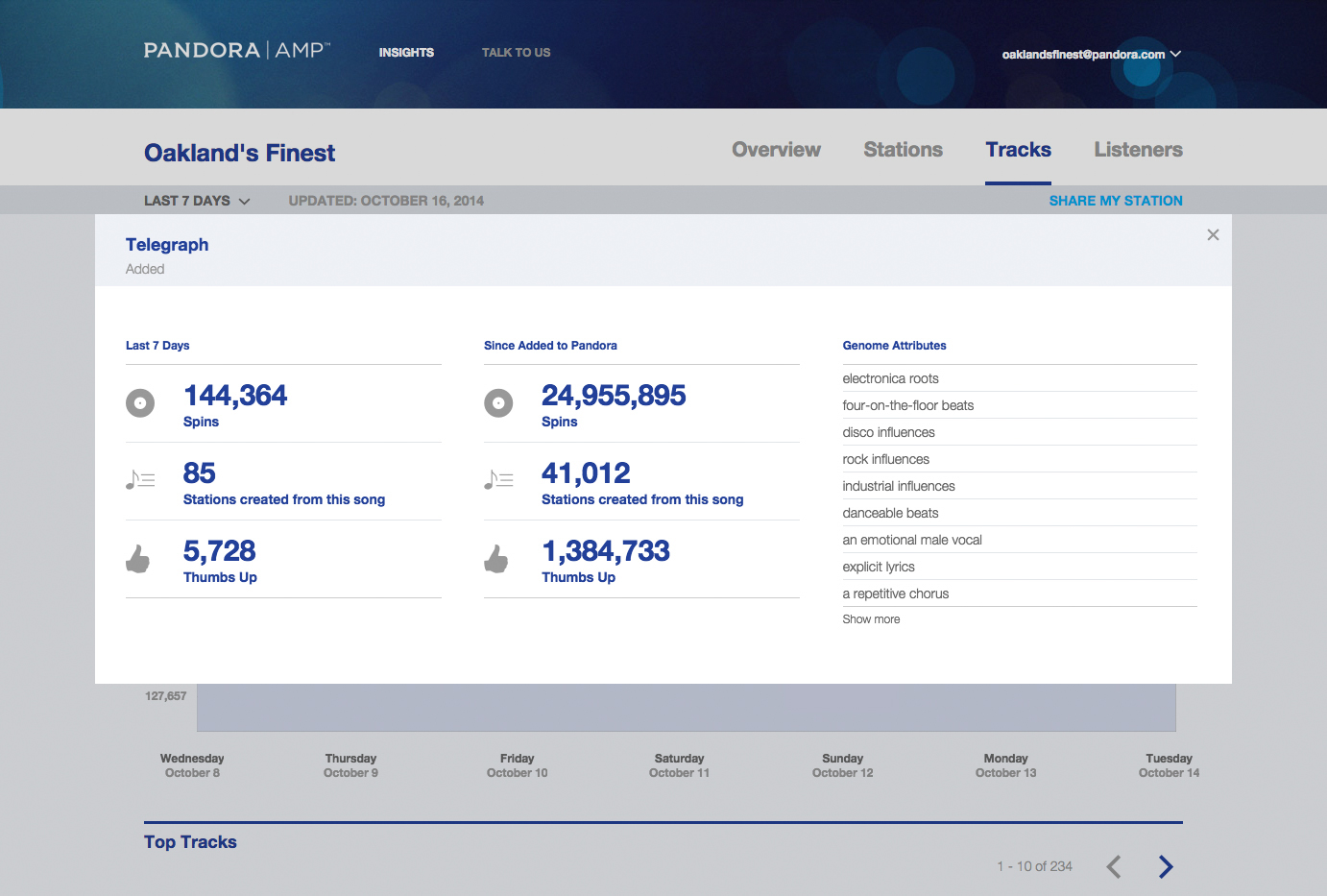Click the Since Added to Pandora heading
Screen dimensions: 1327x896
(x=550, y=346)
